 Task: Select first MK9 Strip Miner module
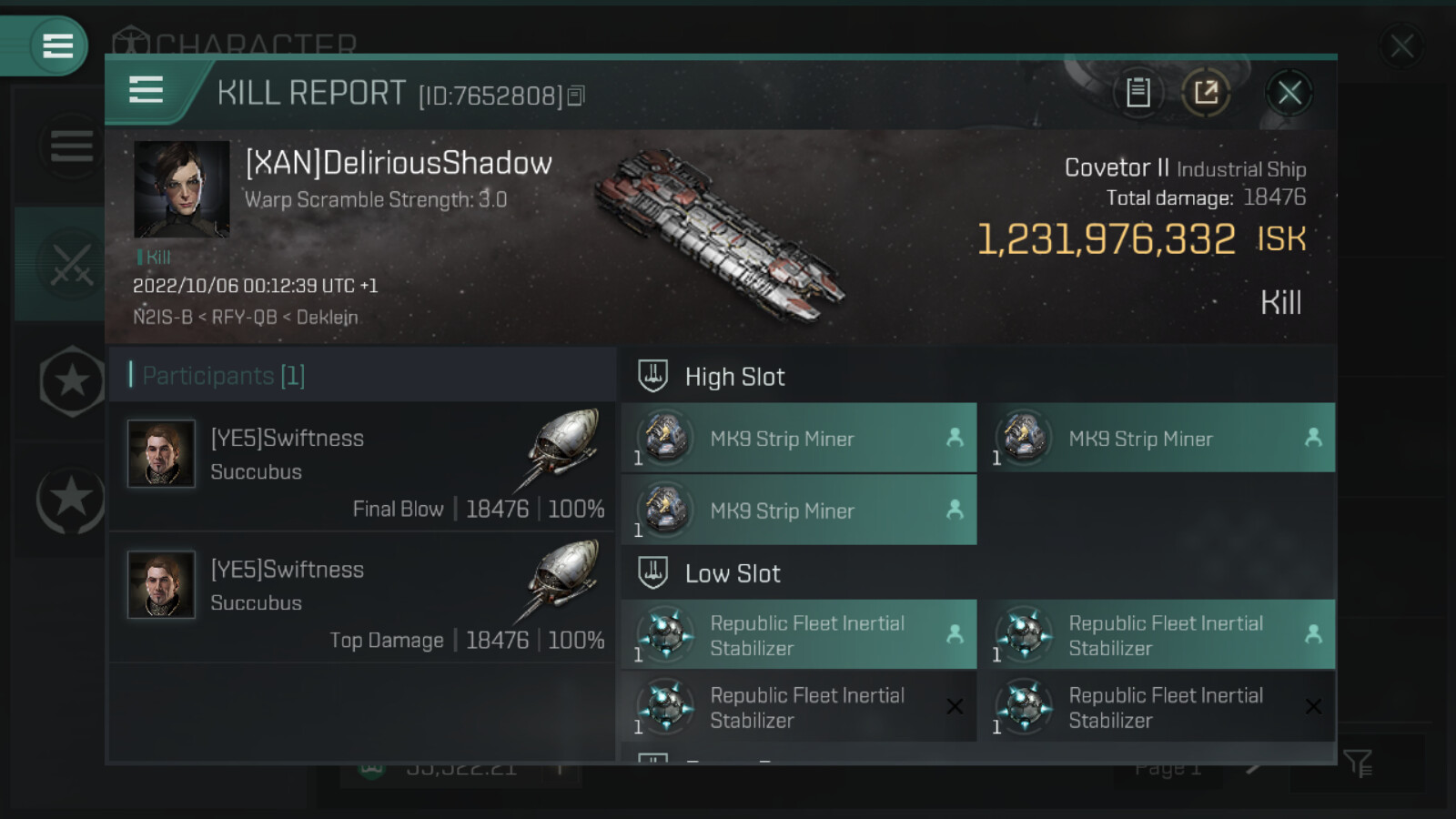(798, 438)
